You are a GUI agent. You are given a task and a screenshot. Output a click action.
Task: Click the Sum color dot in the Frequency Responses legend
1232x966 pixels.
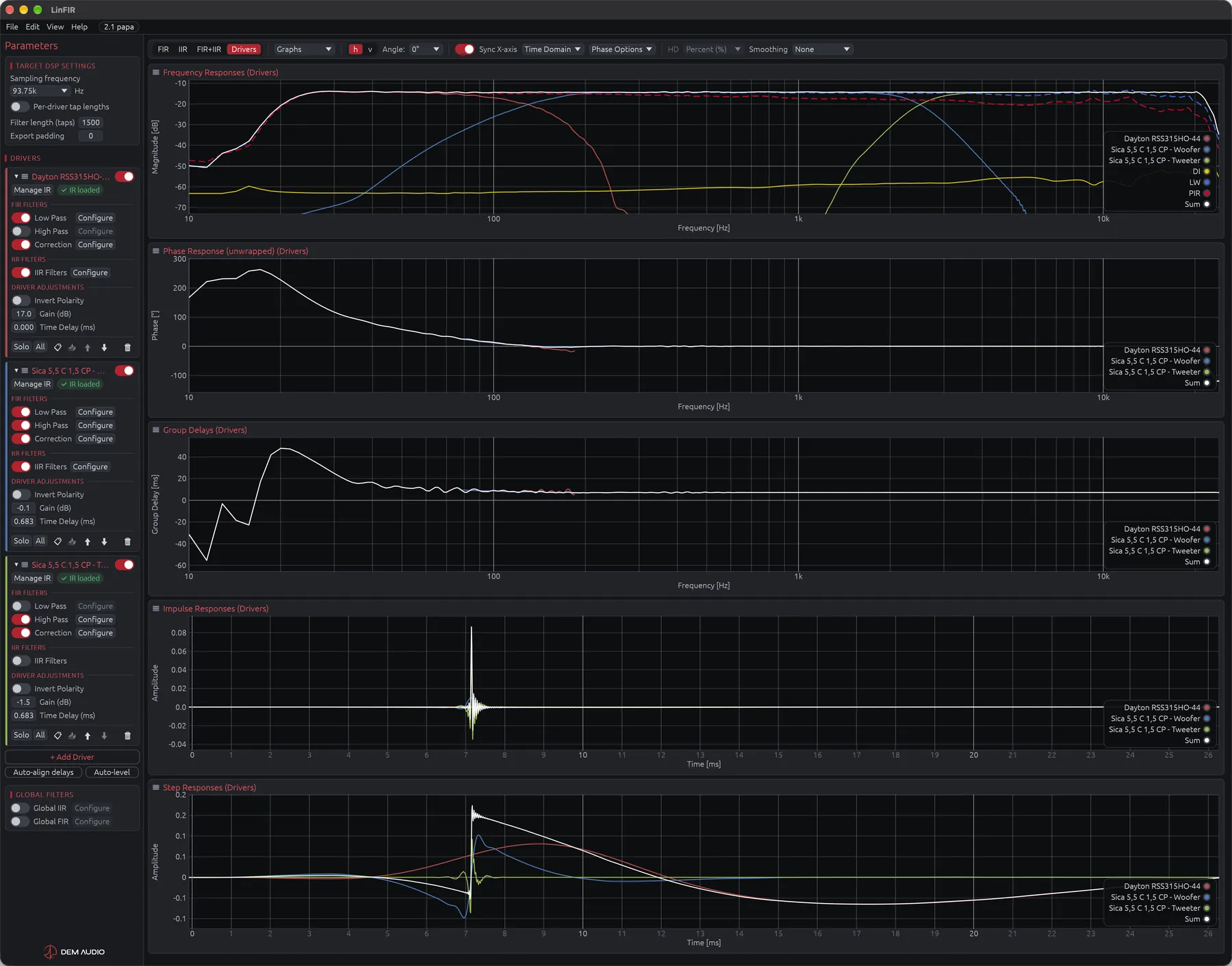1207,204
